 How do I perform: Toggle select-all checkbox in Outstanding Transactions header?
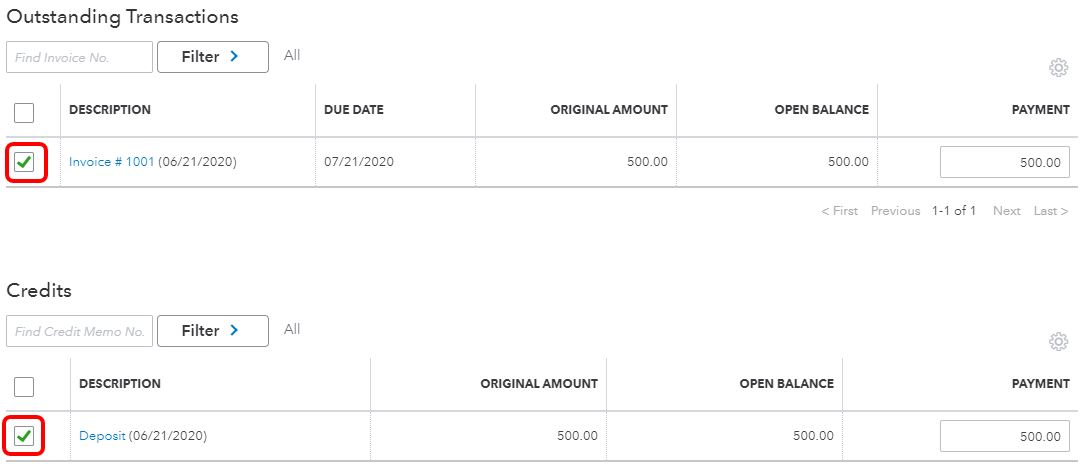click(24, 112)
